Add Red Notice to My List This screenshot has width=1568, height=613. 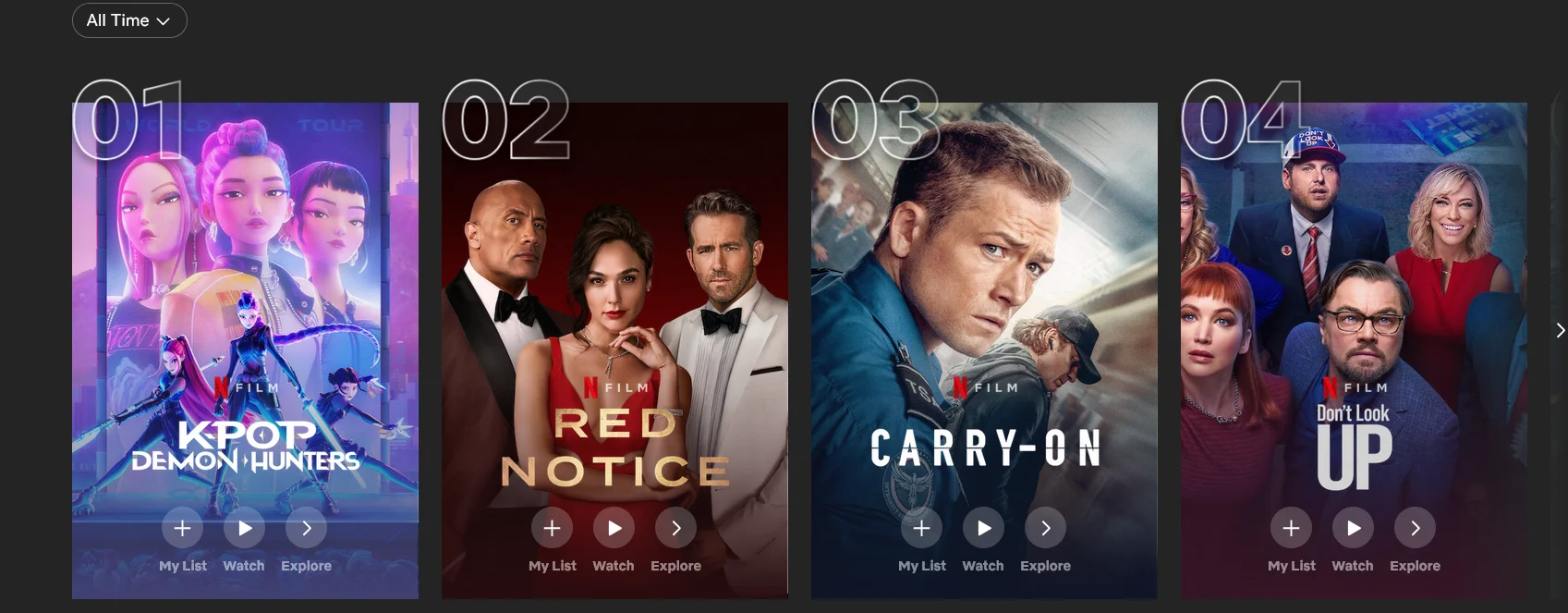[553, 528]
